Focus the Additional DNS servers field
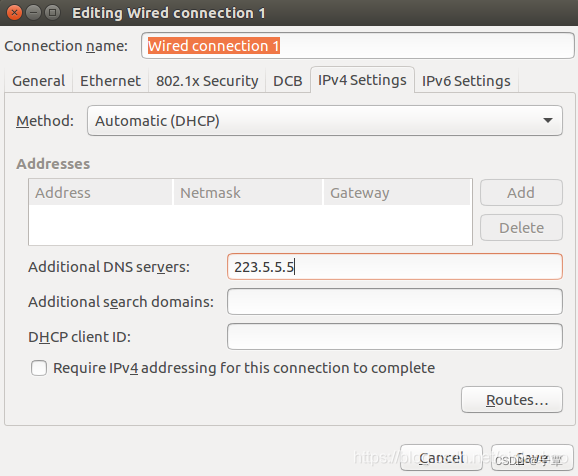This screenshot has width=578, height=476. tap(395, 267)
